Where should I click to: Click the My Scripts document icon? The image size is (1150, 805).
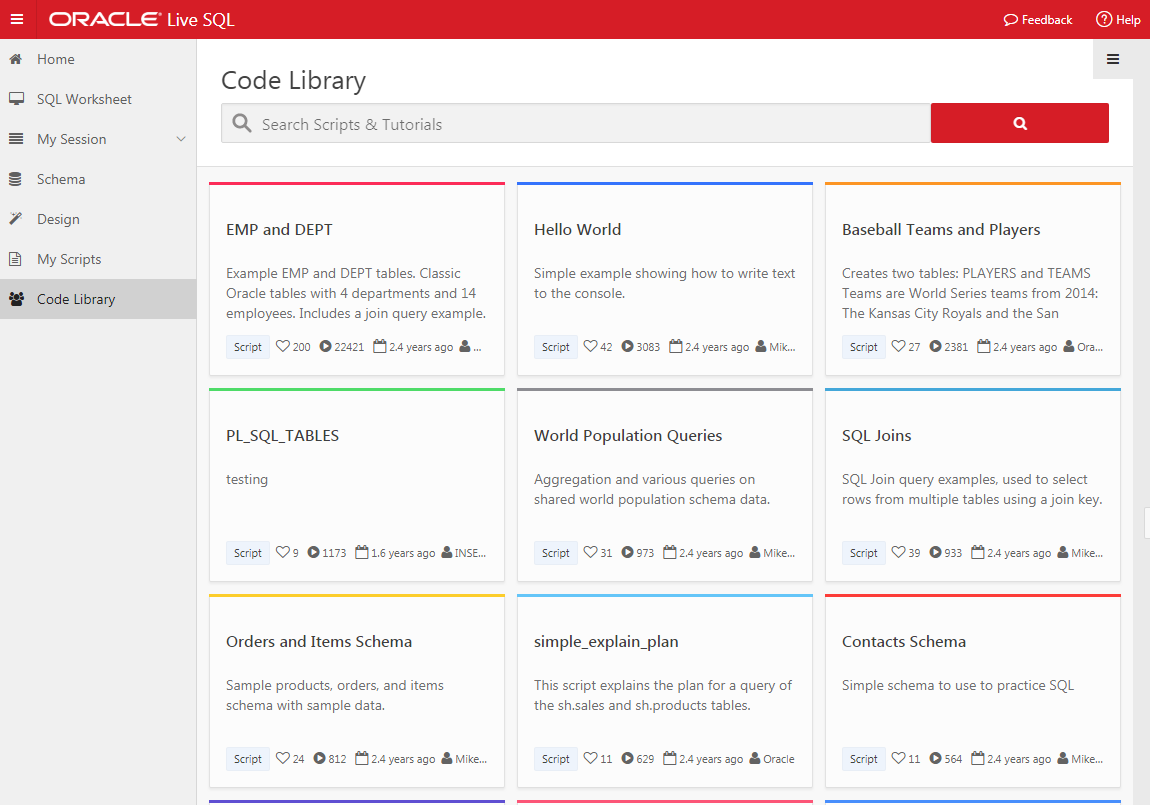(15, 258)
